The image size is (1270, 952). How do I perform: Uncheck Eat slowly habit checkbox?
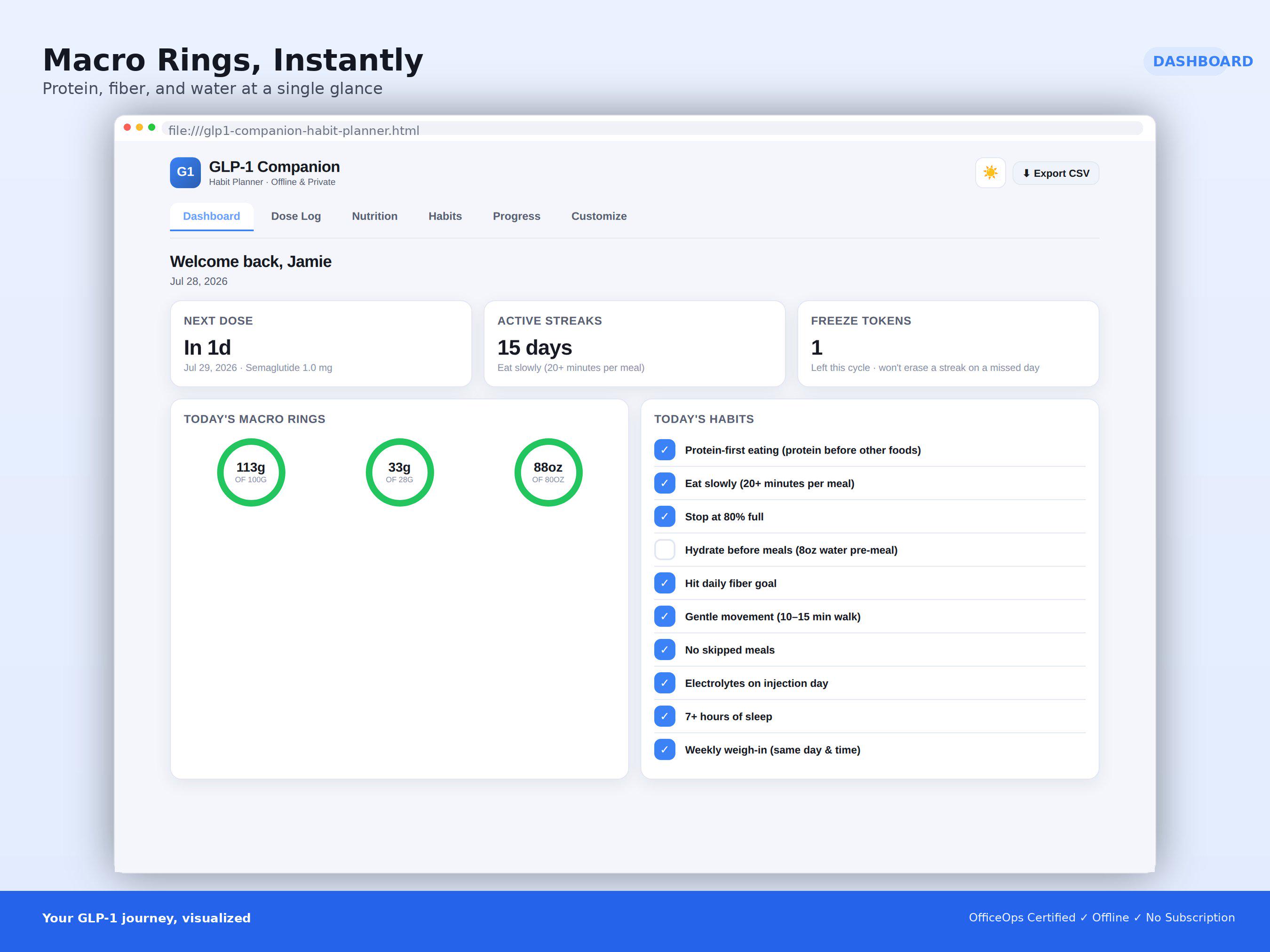pos(664,483)
